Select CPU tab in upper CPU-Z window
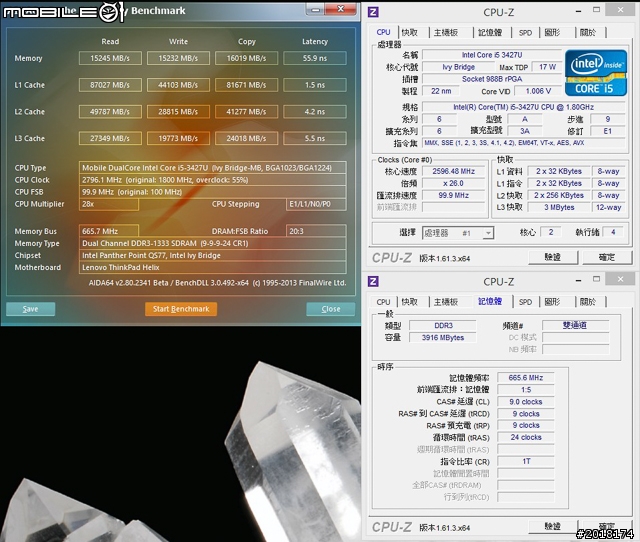The image size is (640, 542). [383, 32]
